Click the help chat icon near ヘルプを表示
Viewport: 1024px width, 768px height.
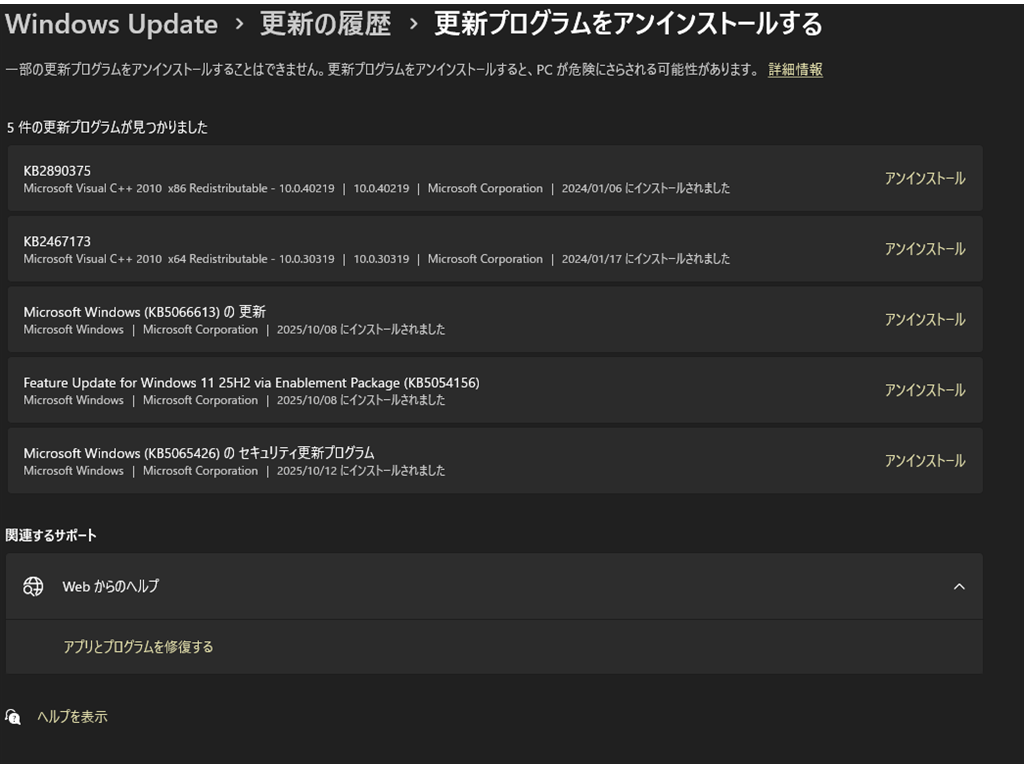(x=13, y=717)
